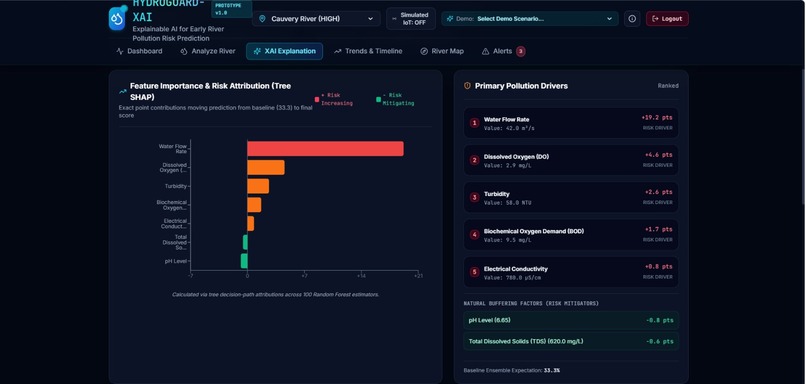Click the Logout button
This screenshot has width=806, height=384.
point(667,19)
